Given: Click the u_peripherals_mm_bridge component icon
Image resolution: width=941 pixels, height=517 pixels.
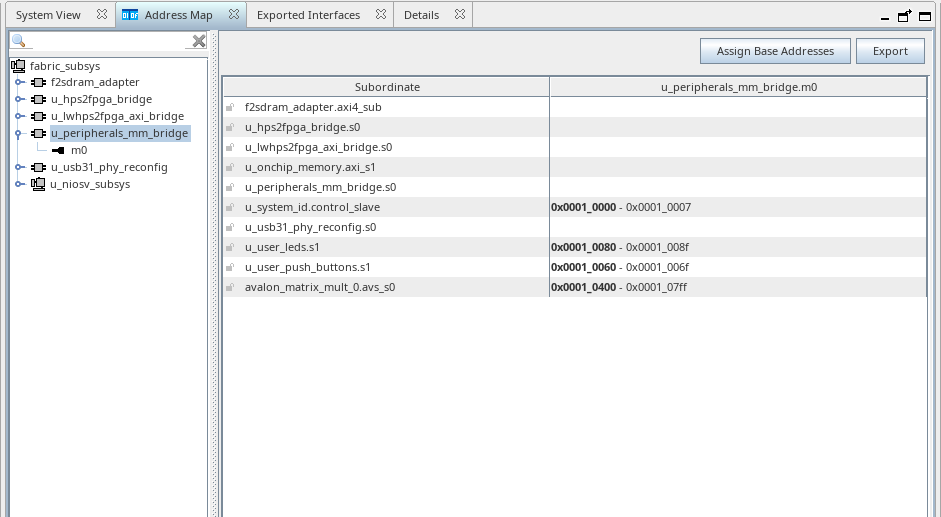Looking at the screenshot, I should click(38, 133).
